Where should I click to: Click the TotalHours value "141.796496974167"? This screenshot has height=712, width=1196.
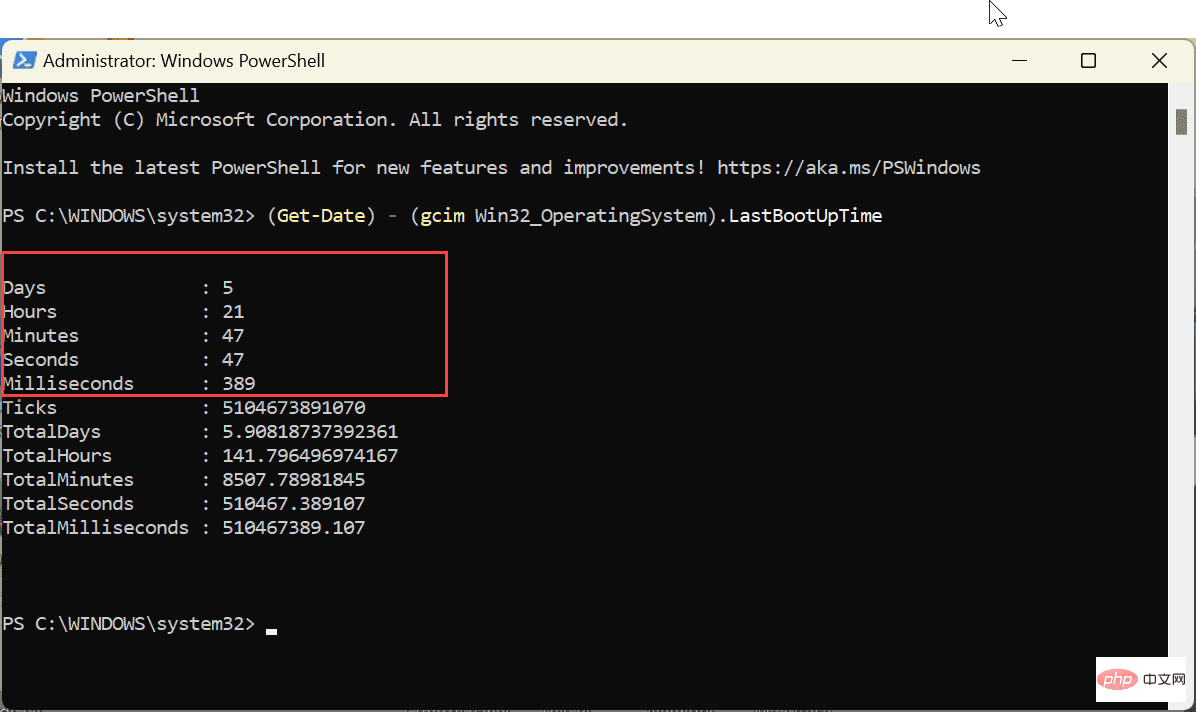[310, 456]
